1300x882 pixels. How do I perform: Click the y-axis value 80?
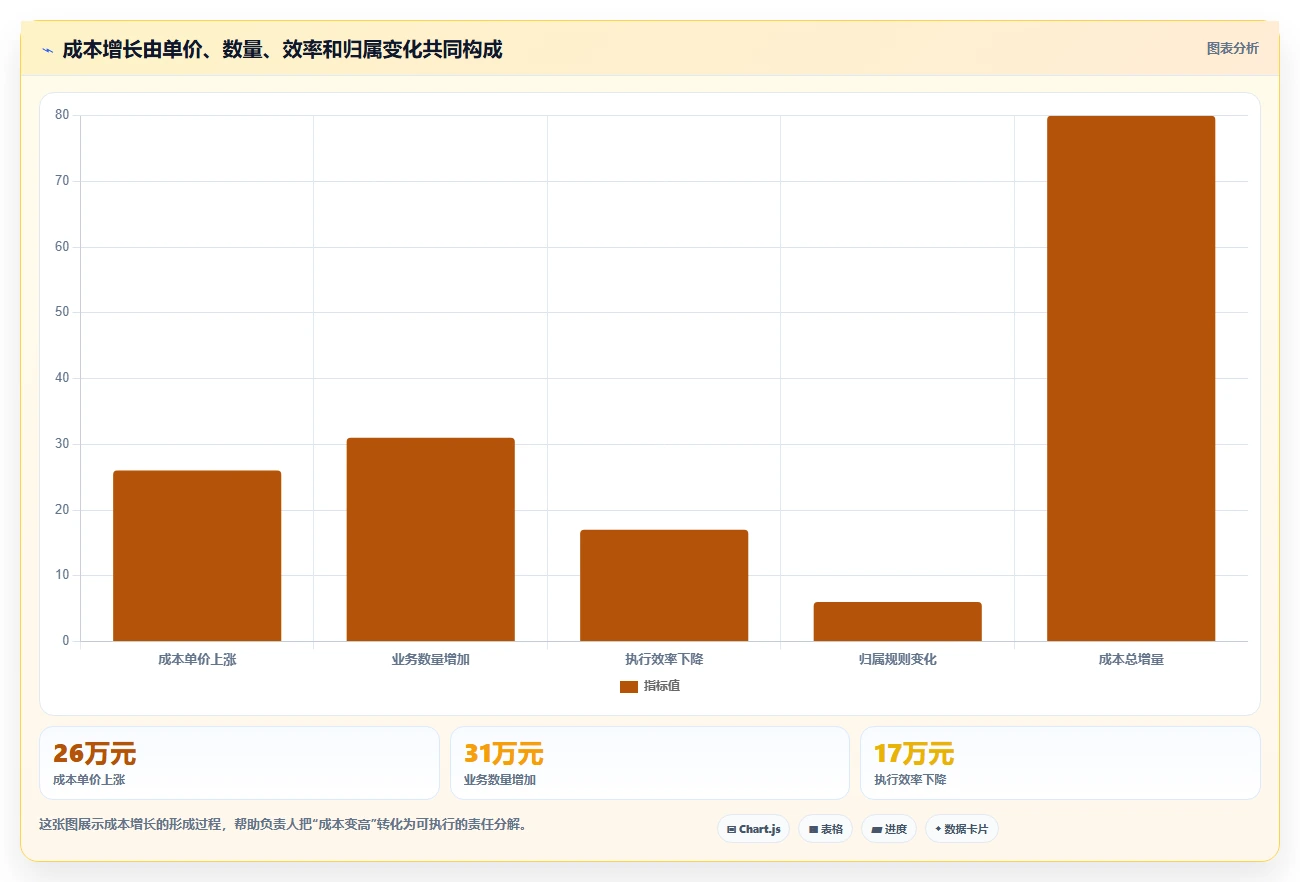tap(62, 115)
